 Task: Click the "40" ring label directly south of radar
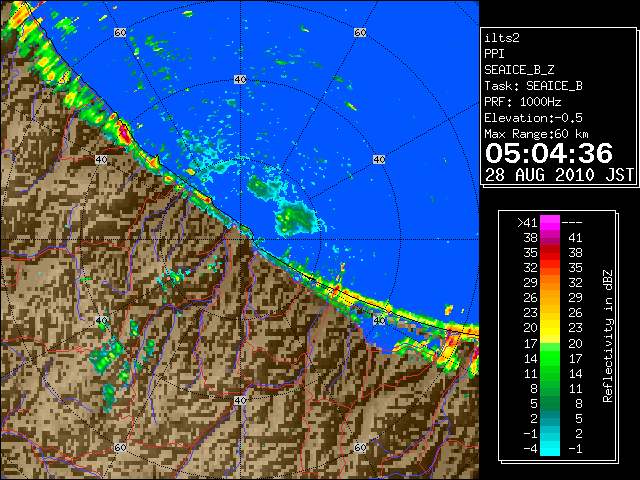pyautogui.click(x=240, y=400)
